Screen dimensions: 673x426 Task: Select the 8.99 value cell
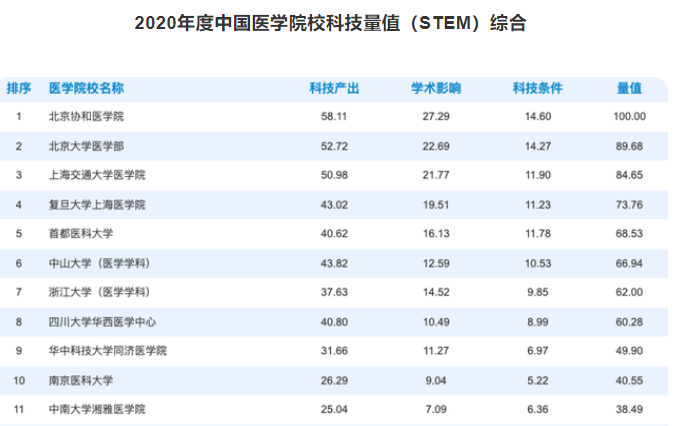(x=537, y=322)
